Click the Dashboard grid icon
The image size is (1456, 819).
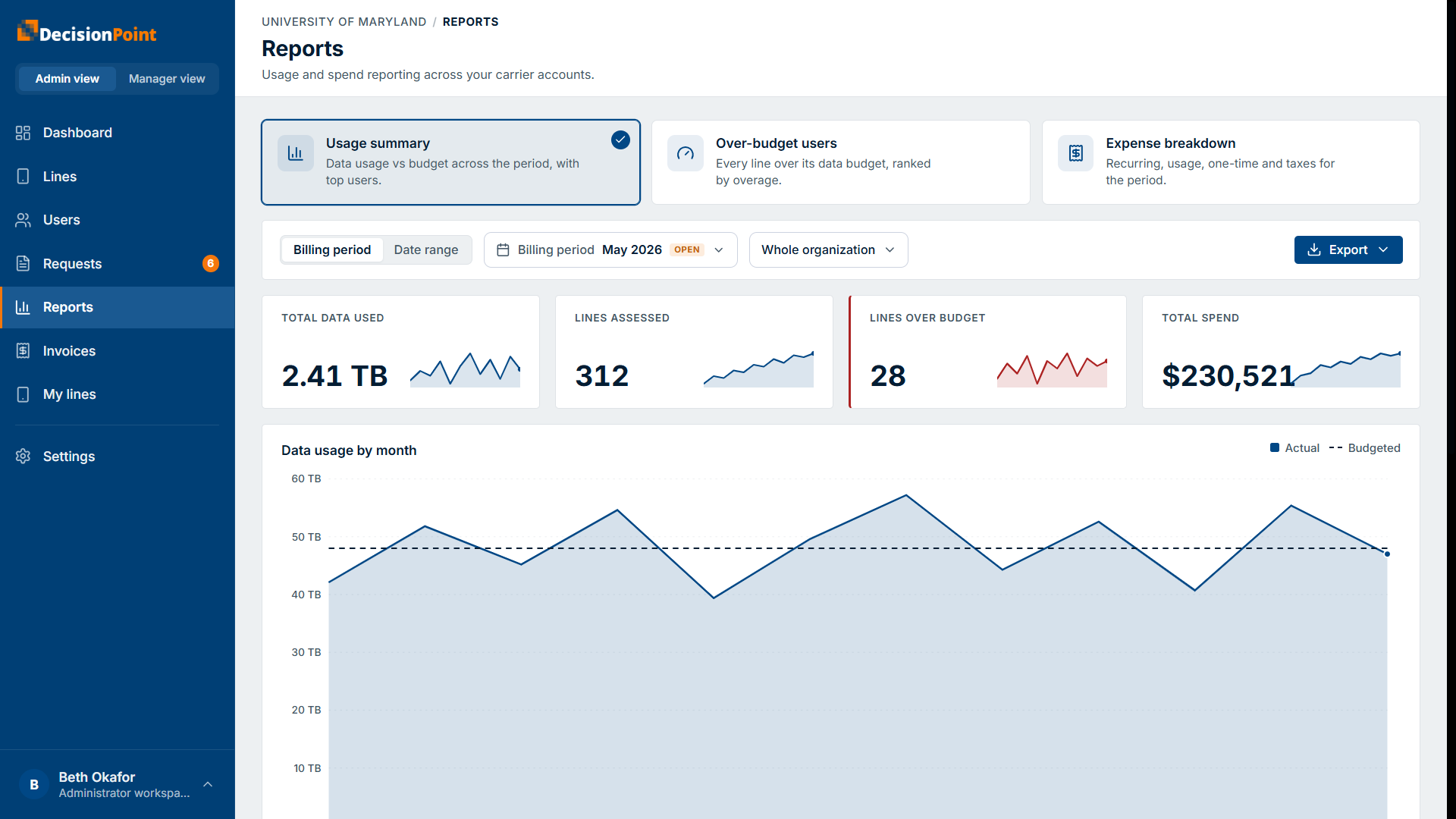[x=23, y=133]
